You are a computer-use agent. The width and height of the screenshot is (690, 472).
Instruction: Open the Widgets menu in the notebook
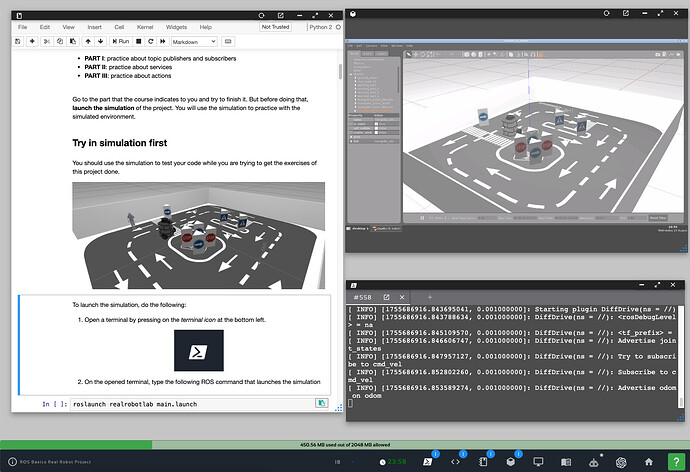pyautogui.click(x=176, y=28)
